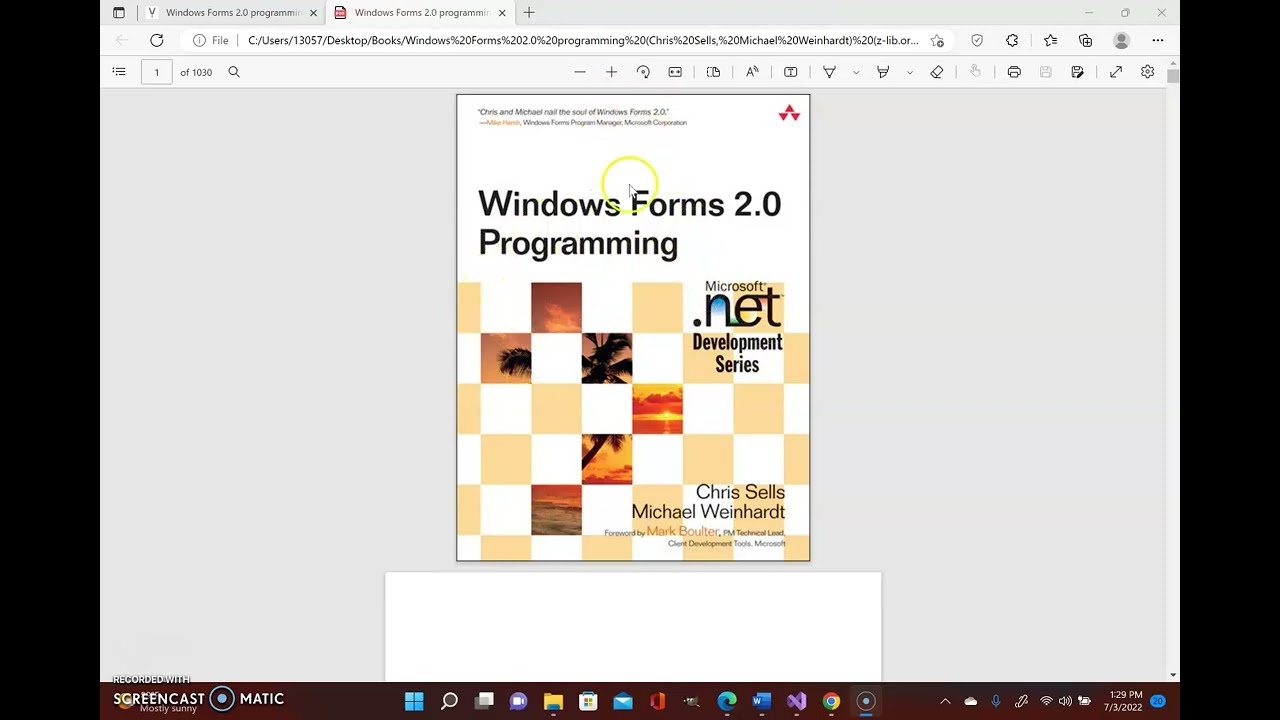Click the page number input field

click(x=156, y=72)
